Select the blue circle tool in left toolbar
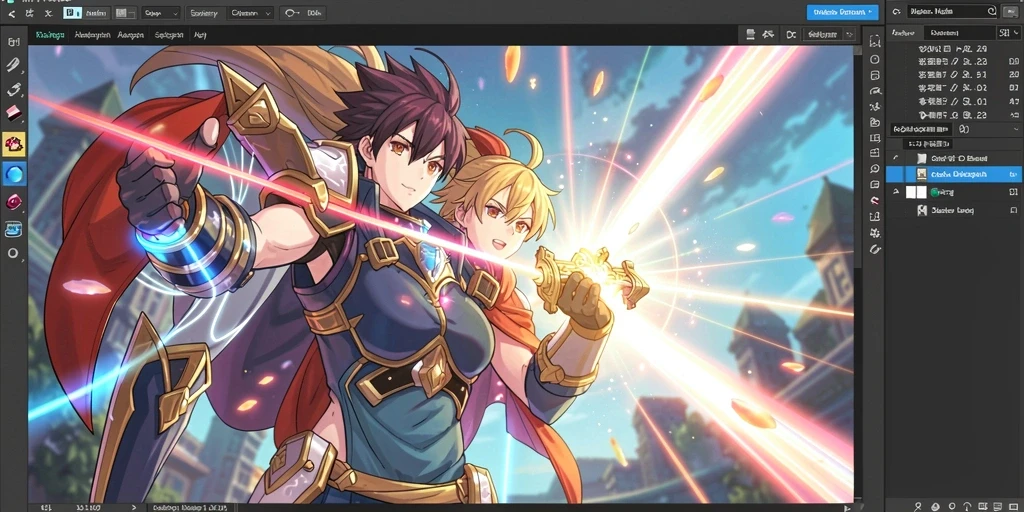The height and width of the screenshot is (512, 1024). [14, 174]
